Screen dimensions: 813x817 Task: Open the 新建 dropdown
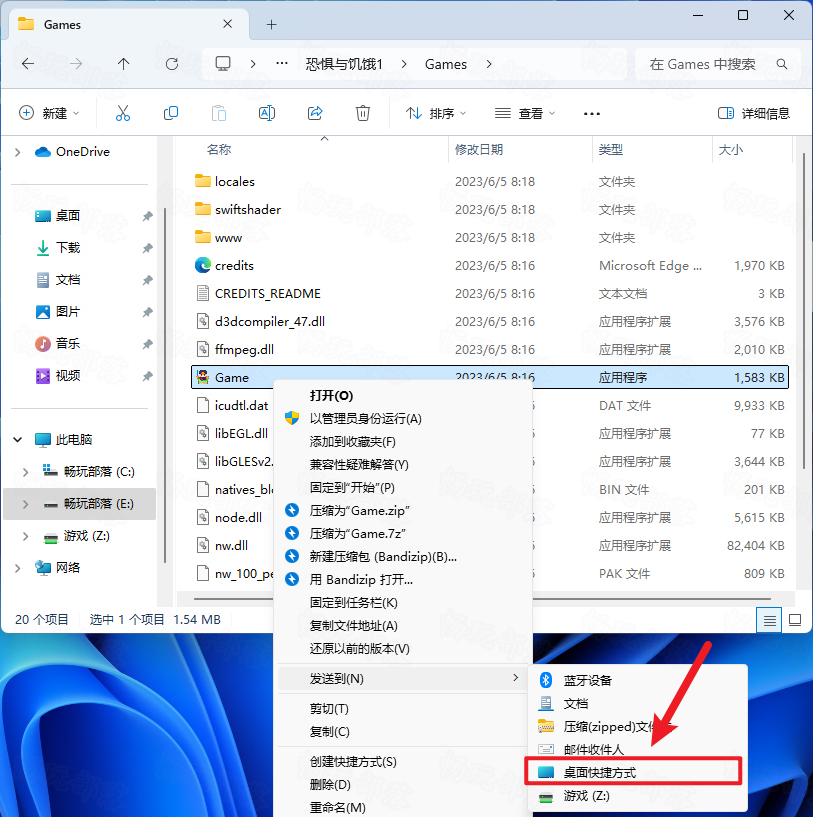[49, 113]
